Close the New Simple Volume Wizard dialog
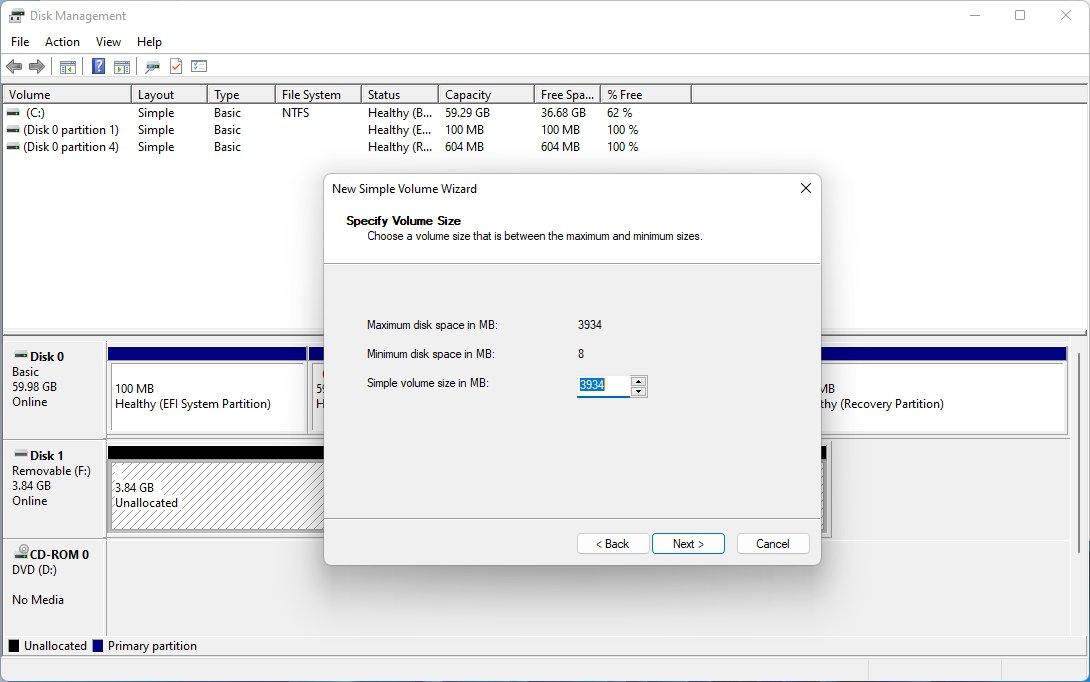1090x682 pixels. click(806, 188)
